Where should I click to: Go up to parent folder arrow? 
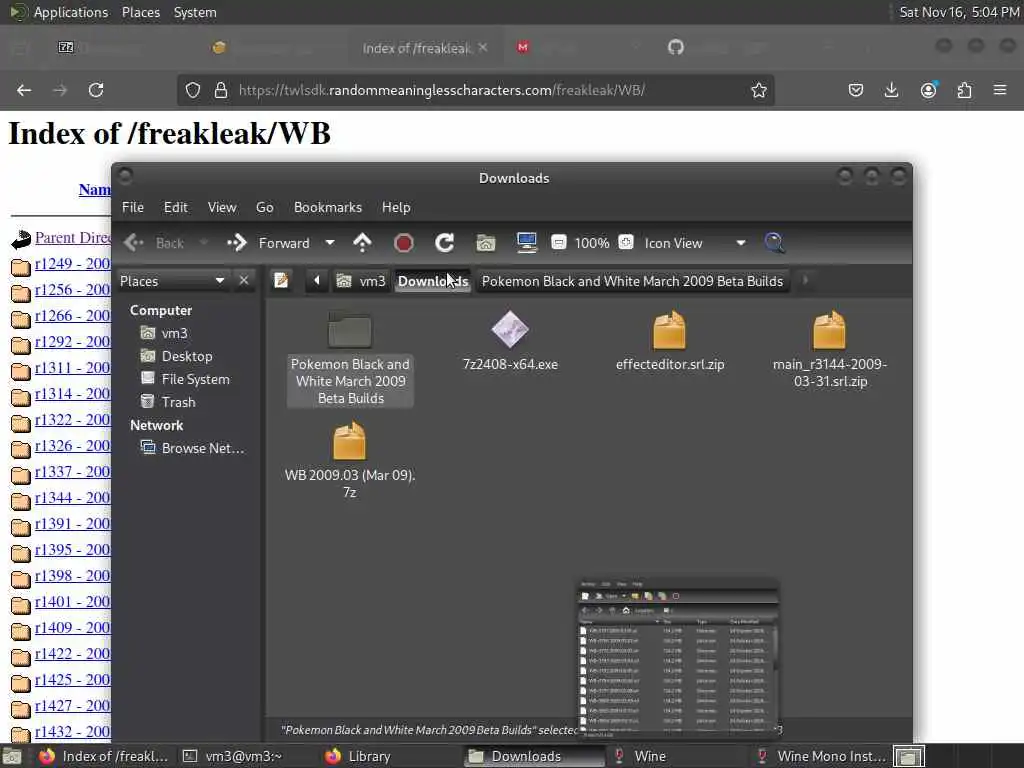(x=362, y=243)
